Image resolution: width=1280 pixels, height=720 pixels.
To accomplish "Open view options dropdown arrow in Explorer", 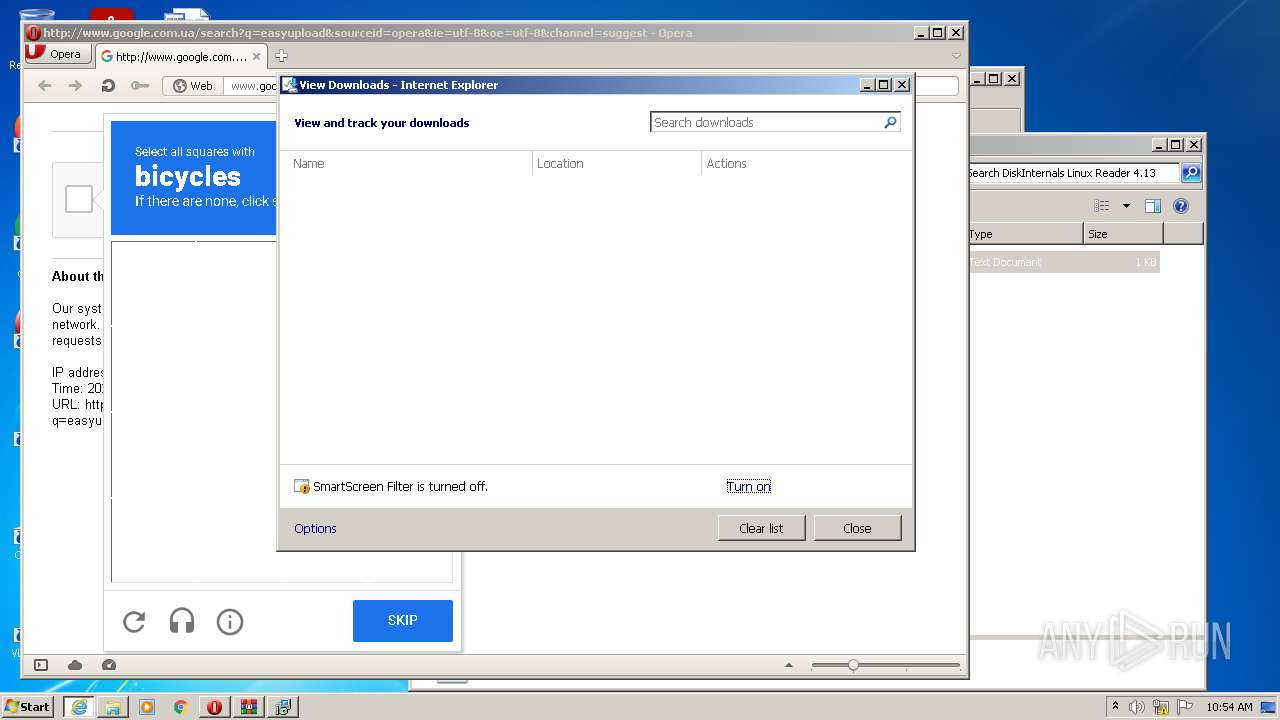I will click(1126, 206).
